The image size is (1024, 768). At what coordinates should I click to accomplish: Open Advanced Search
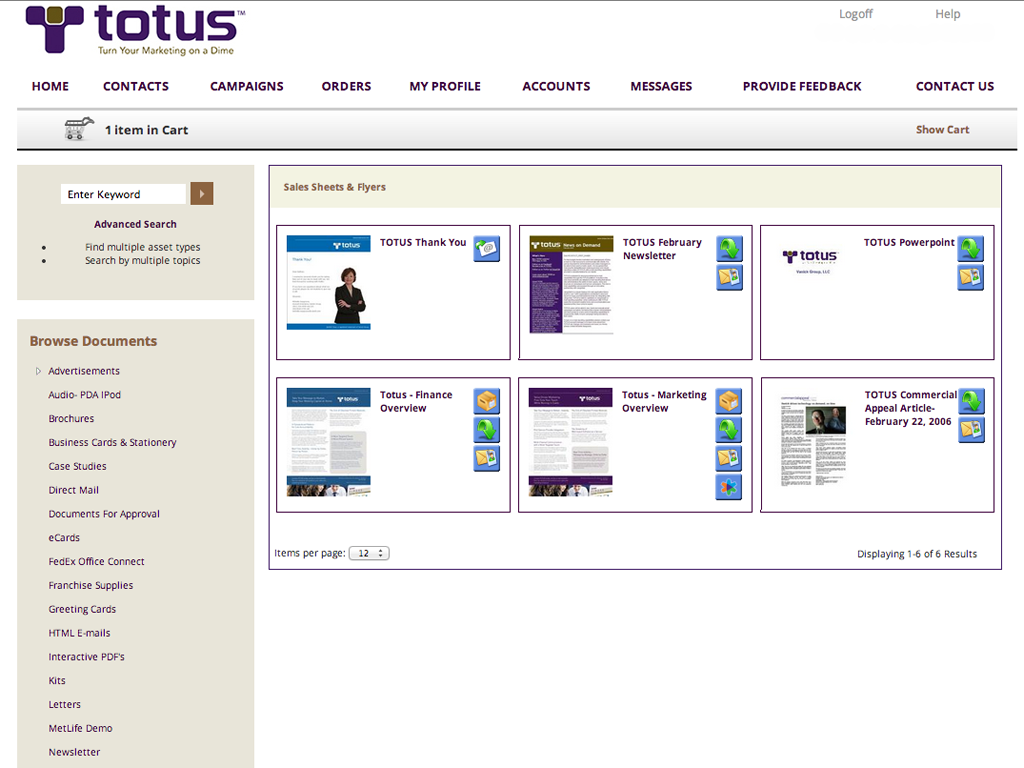coord(135,224)
